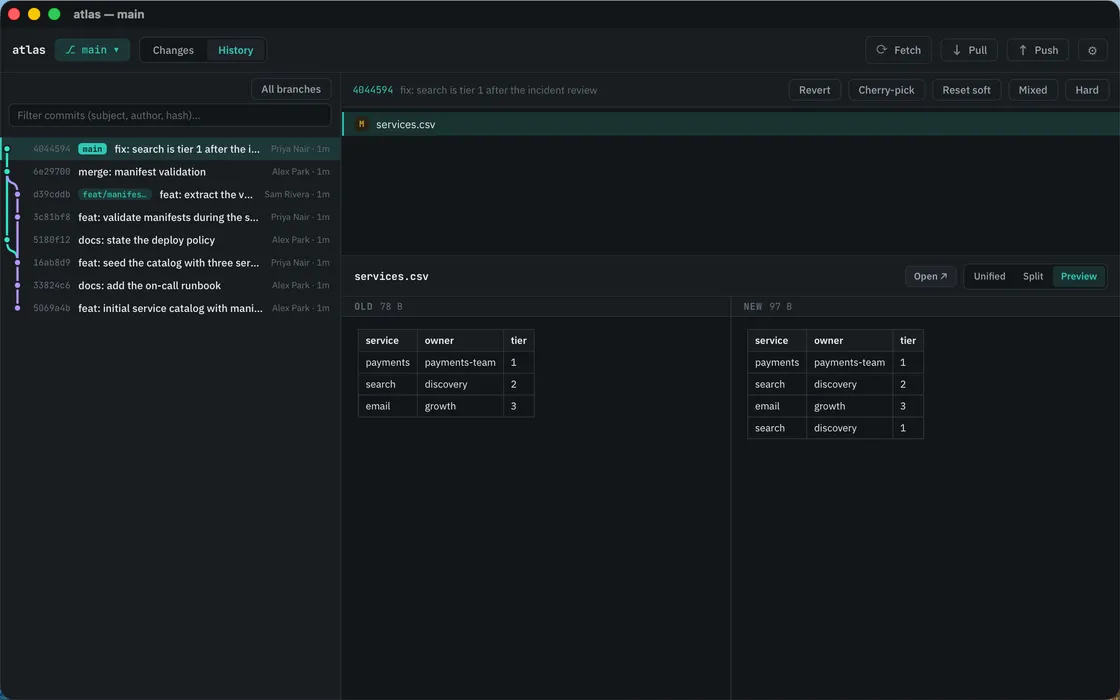Click the 'OLD 78 B' label
The height and width of the screenshot is (700, 1120).
[x=379, y=306]
